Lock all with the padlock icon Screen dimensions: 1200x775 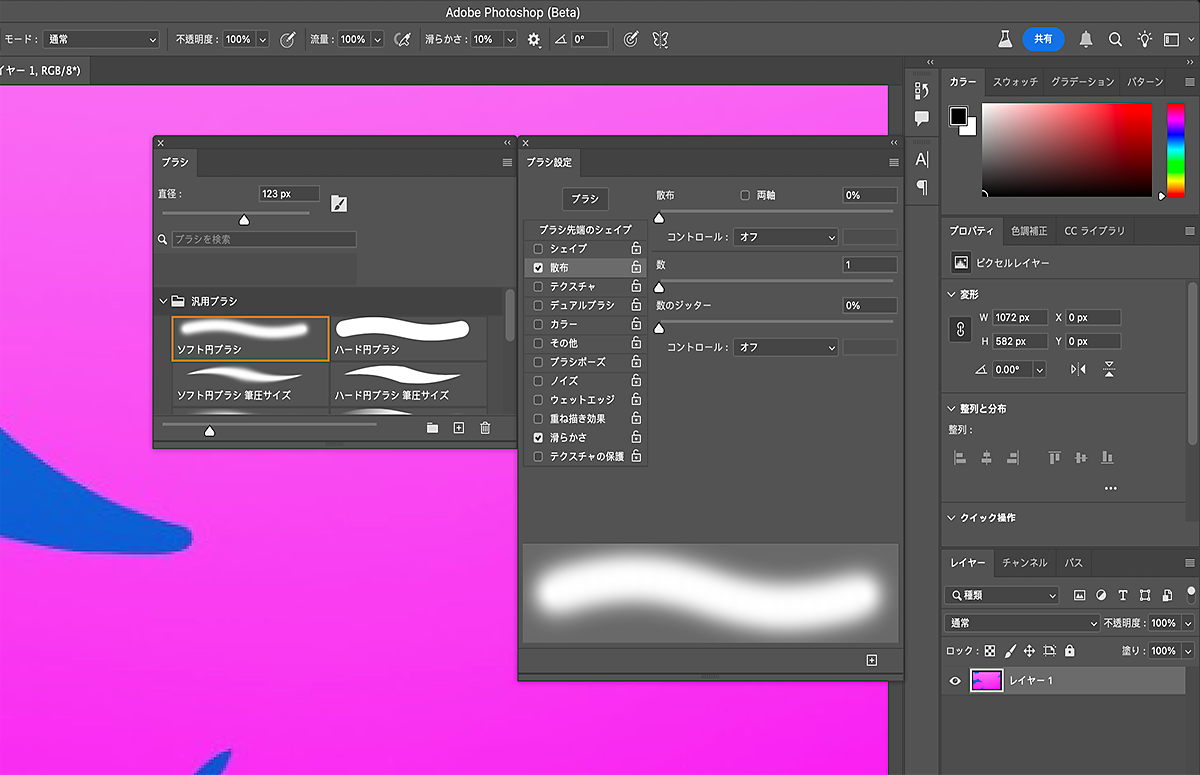coord(1070,650)
